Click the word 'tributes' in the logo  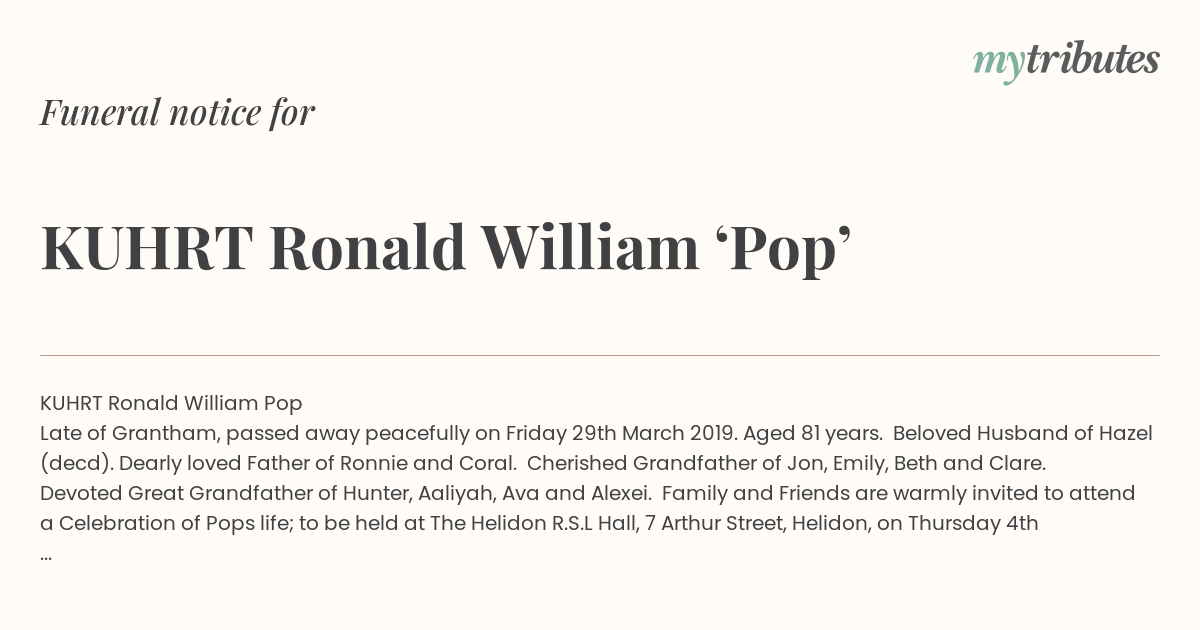click(x=1092, y=59)
